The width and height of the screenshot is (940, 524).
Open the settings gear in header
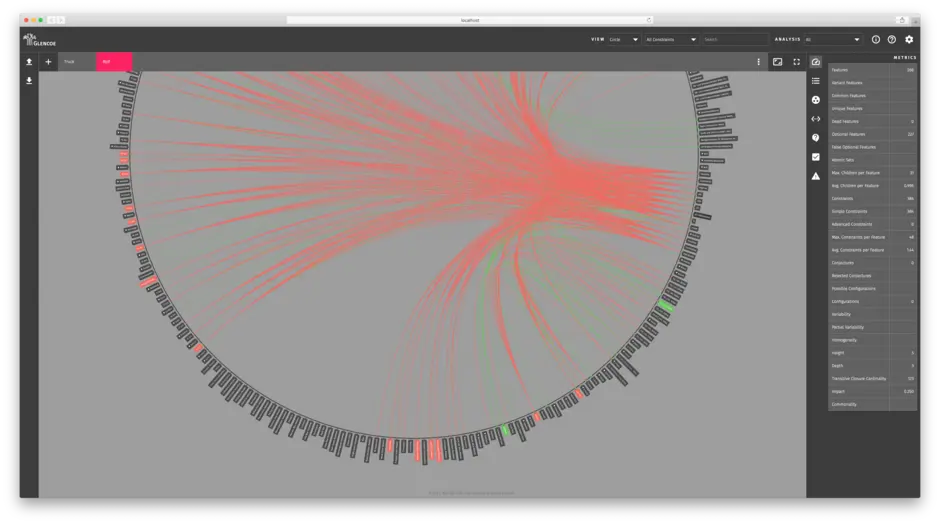[909, 40]
